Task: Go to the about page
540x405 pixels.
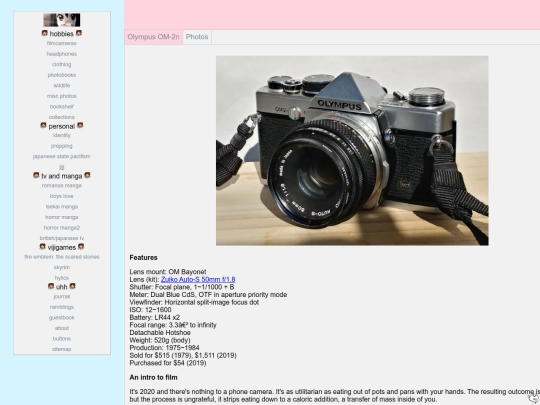Action: (x=62, y=328)
